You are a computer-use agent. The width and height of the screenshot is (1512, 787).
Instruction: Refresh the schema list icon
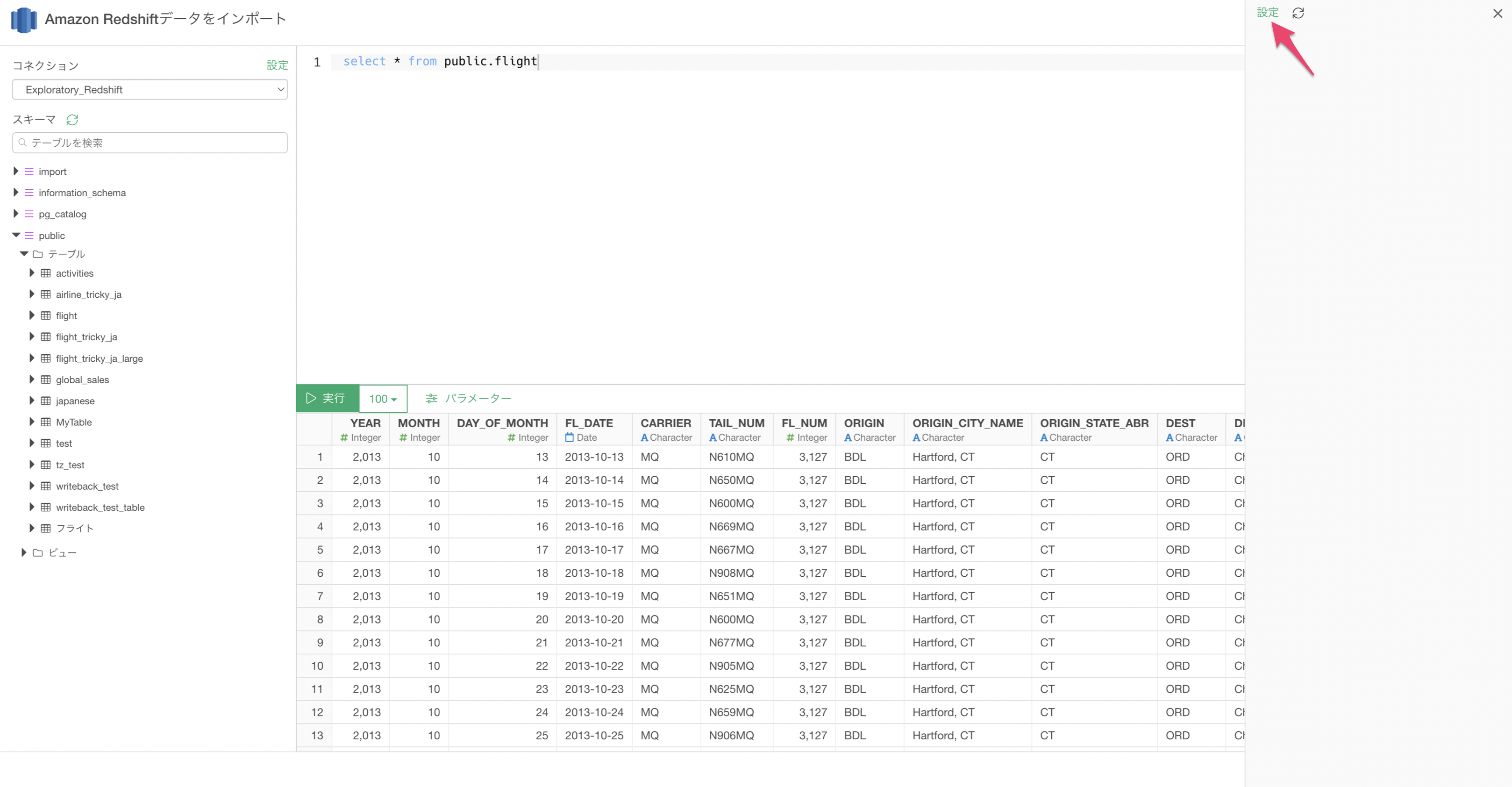tap(72, 120)
